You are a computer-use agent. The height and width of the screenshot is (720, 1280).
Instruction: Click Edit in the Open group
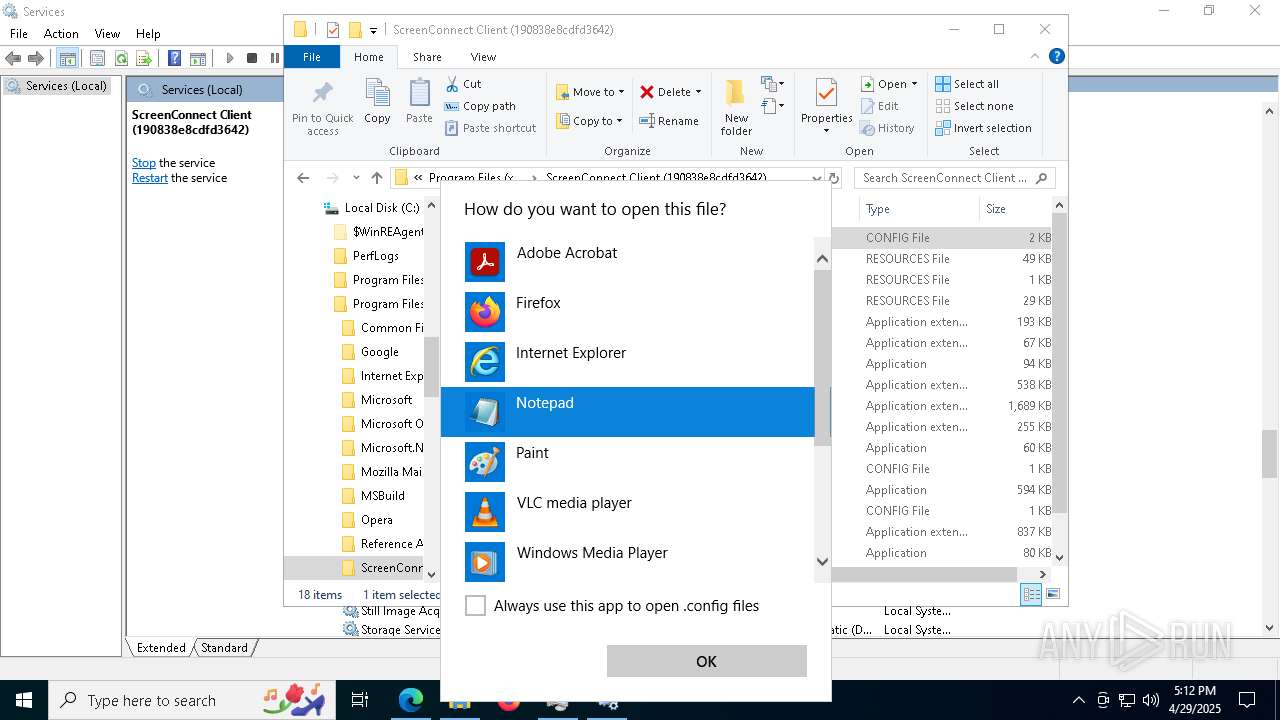click(x=880, y=106)
